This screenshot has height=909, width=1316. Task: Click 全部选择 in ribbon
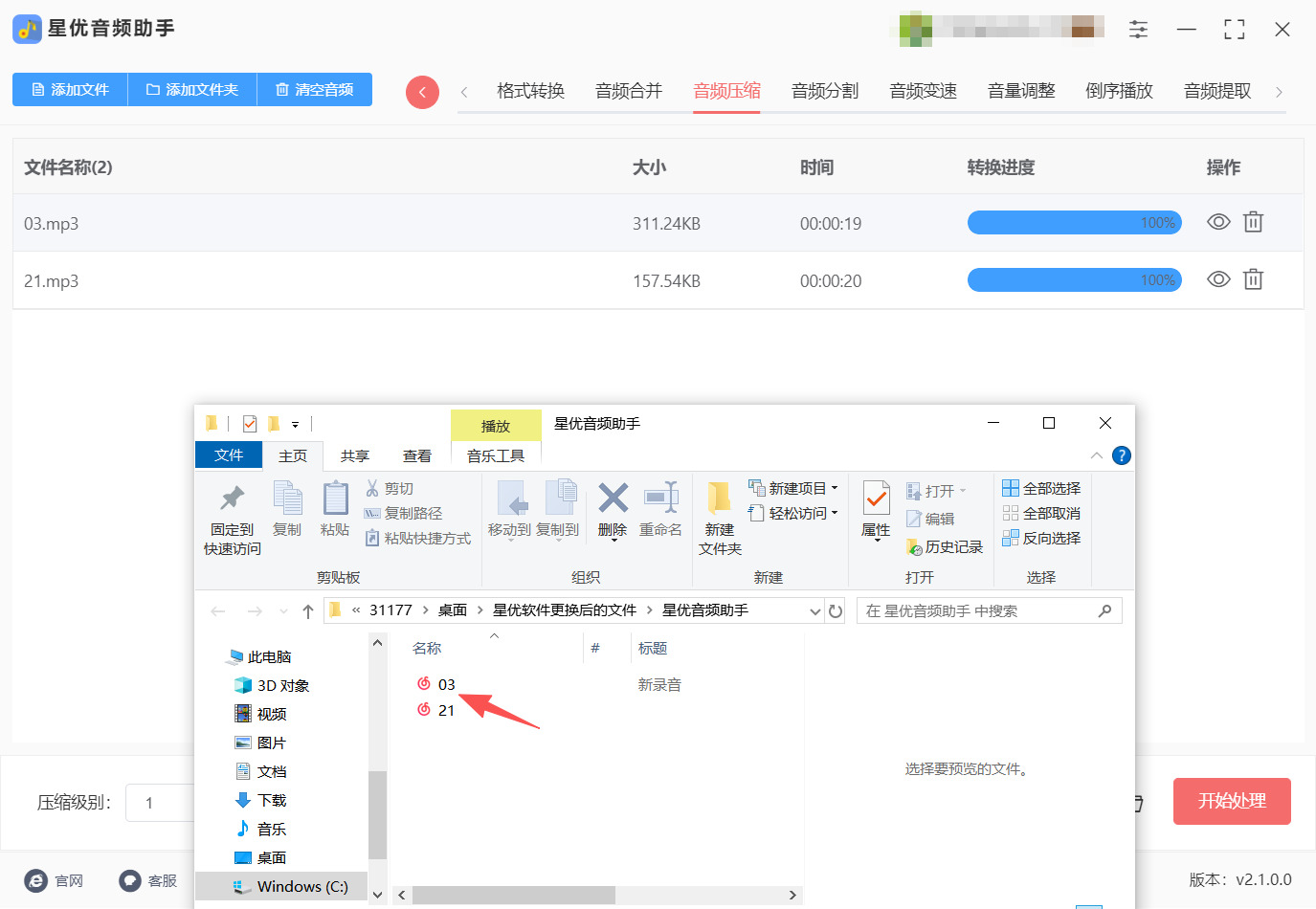pos(1041,488)
